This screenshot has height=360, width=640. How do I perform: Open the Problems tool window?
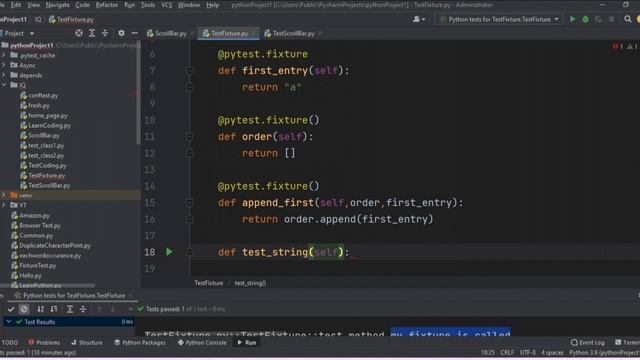44,342
